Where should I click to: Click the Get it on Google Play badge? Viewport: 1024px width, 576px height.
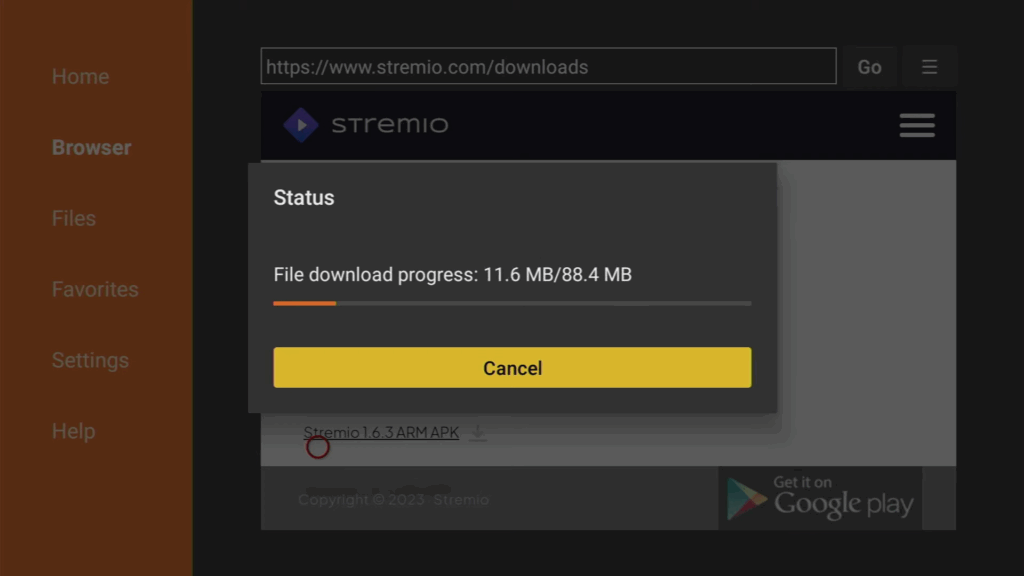pyautogui.click(x=820, y=498)
